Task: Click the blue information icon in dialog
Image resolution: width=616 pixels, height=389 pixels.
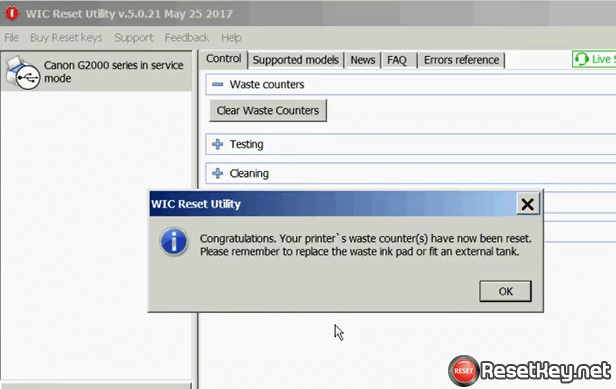Action: (174, 242)
